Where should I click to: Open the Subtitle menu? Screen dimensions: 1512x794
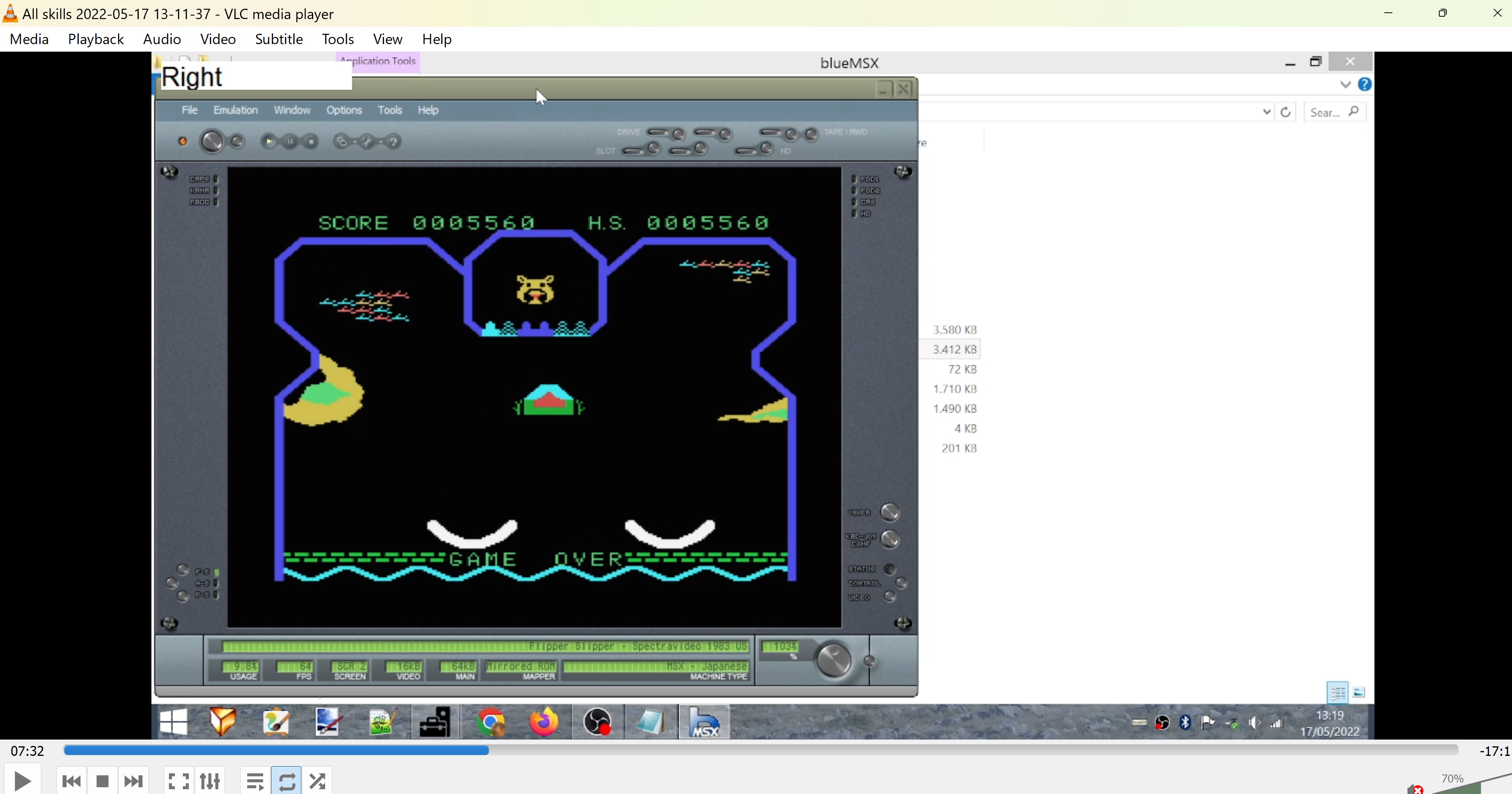click(279, 39)
